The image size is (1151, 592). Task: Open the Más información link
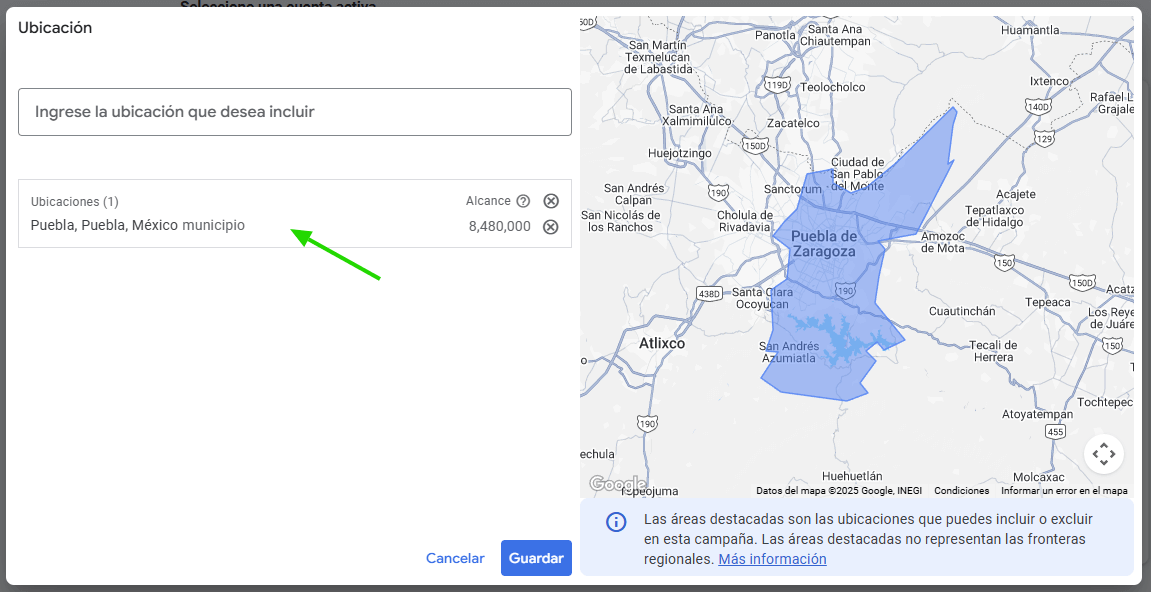tap(772, 559)
